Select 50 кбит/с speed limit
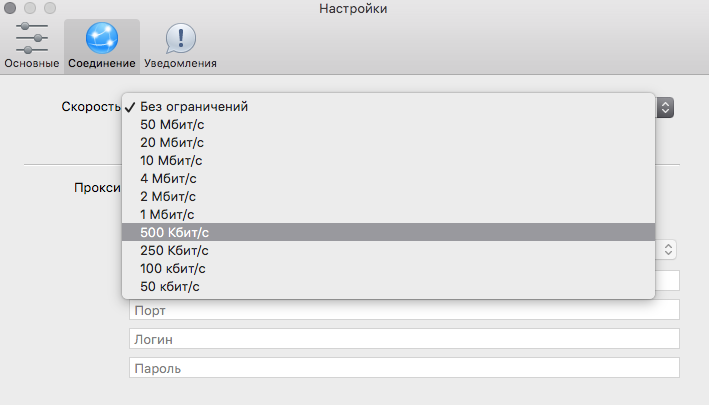This screenshot has width=709, height=405. [x=388, y=287]
